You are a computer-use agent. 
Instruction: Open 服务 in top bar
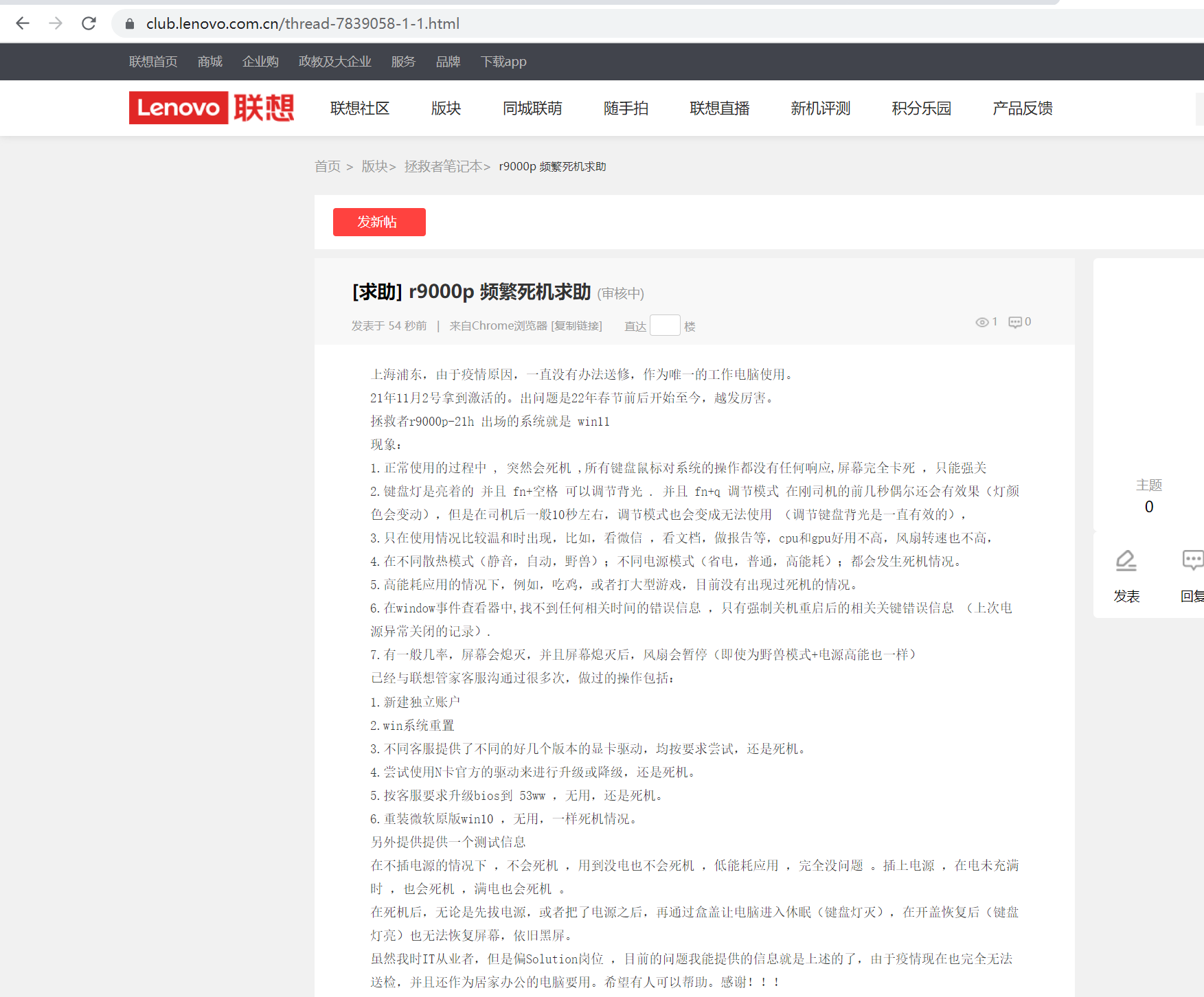point(403,62)
